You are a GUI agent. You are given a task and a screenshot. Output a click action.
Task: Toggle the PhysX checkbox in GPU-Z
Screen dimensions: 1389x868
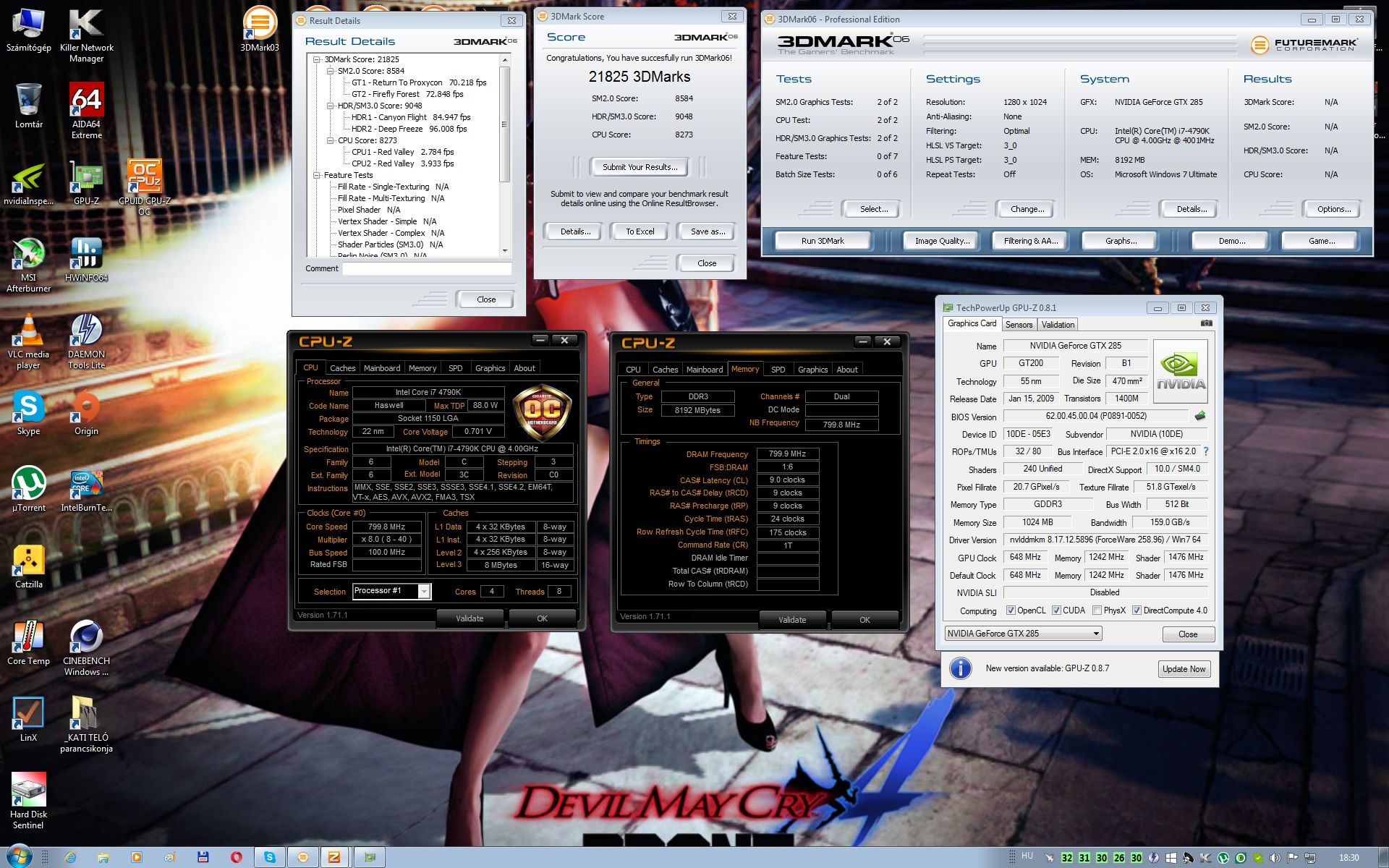(1097, 610)
